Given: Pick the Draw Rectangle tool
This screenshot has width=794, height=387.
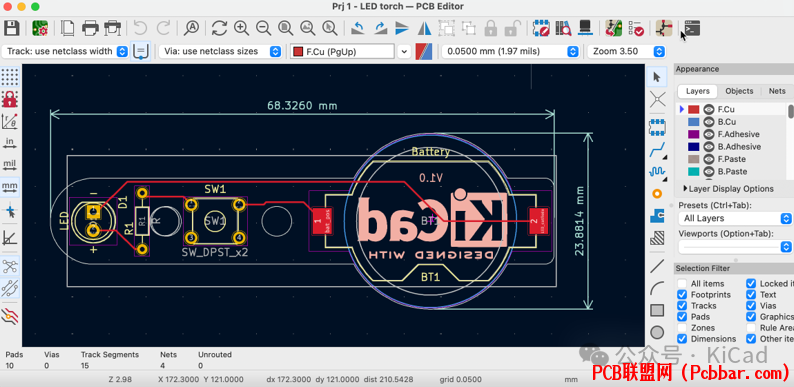Looking at the screenshot, I should pyautogui.click(x=657, y=310).
